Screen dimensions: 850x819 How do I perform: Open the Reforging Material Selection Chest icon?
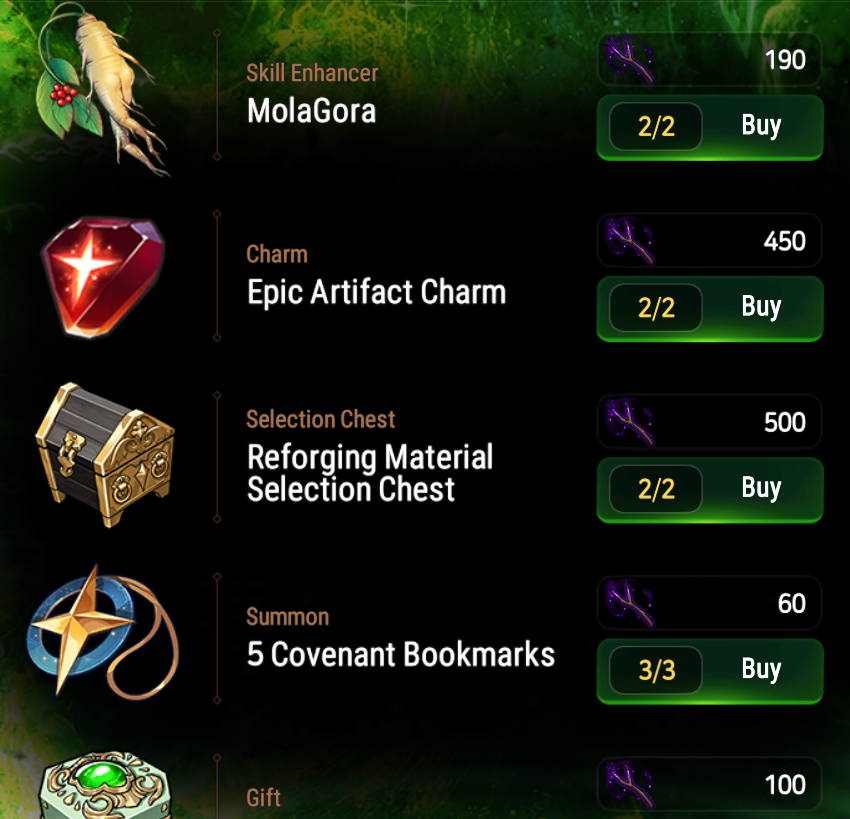pos(105,454)
